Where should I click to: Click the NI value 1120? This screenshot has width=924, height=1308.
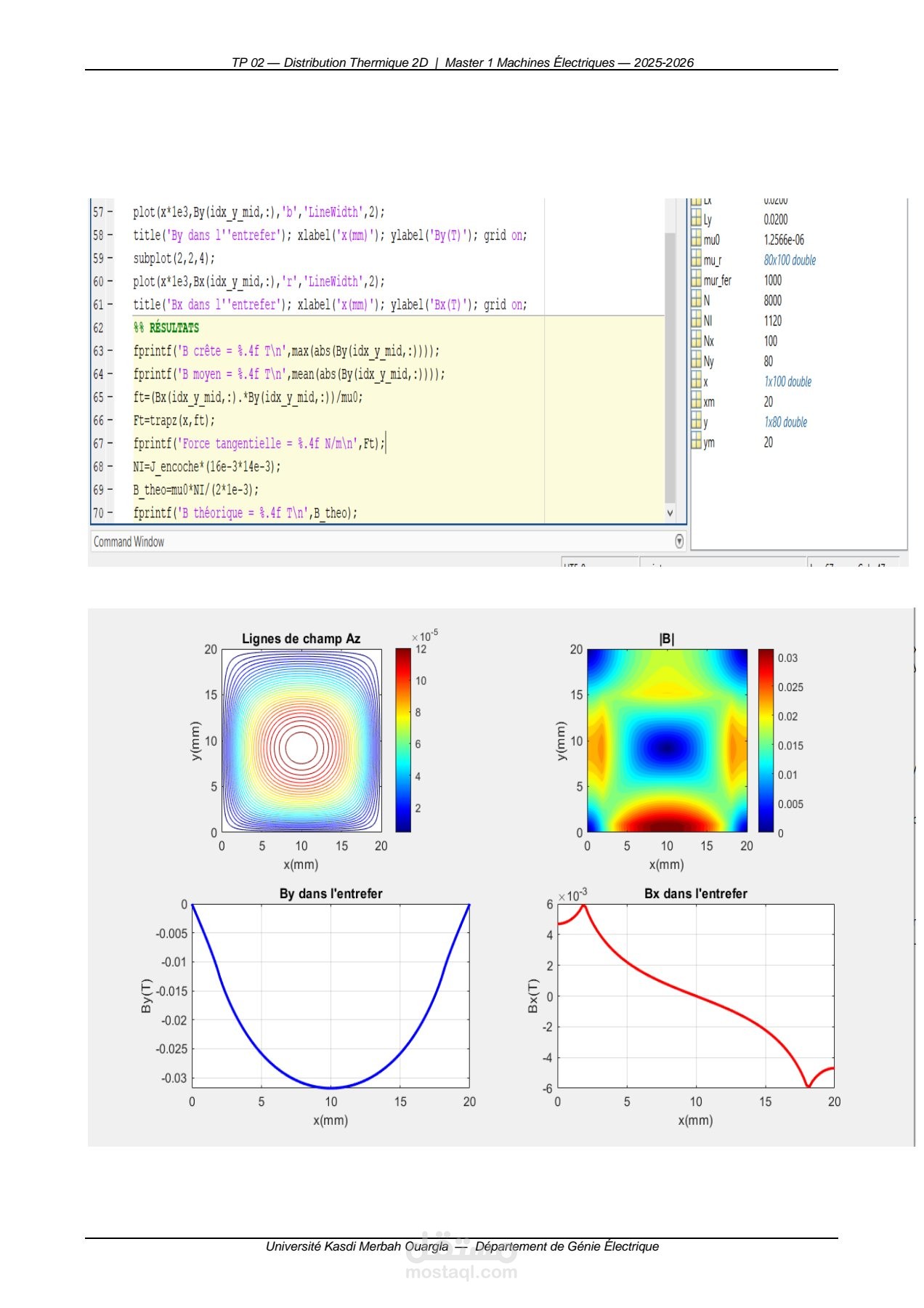click(x=773, y=320)
